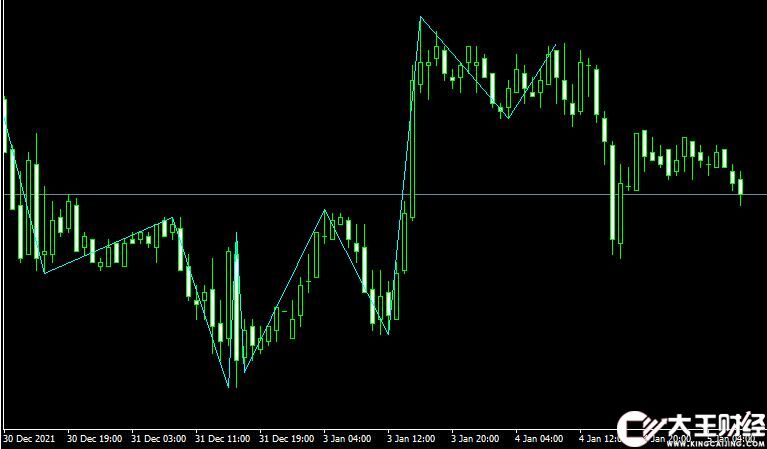Click the "30 Dec 2021" time axis label
Viewport: 767px width, 449px height.
click(x=30, y=438)
